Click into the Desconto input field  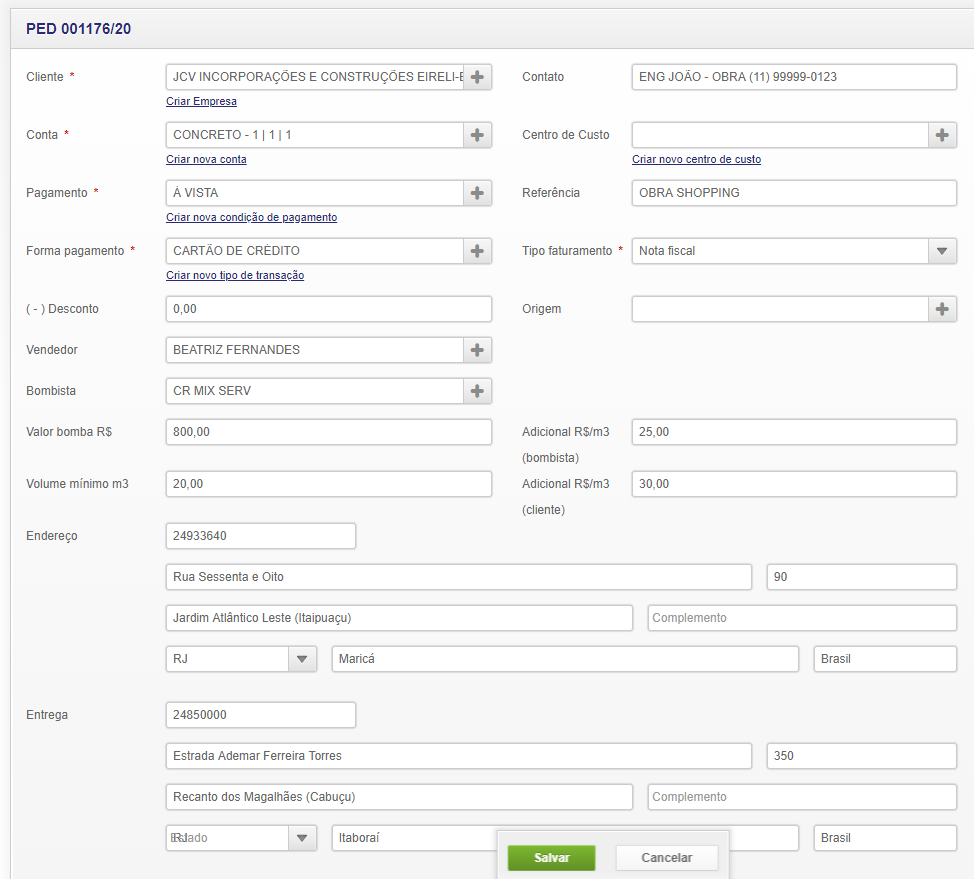[x=328, y=309]
